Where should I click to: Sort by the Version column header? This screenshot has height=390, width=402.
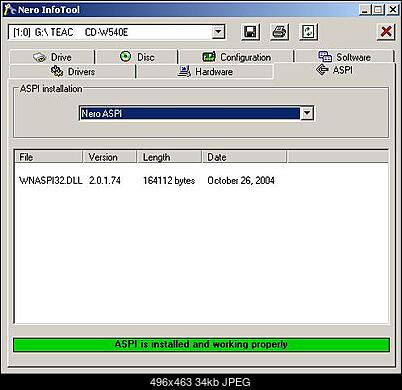tap(110, 157)
